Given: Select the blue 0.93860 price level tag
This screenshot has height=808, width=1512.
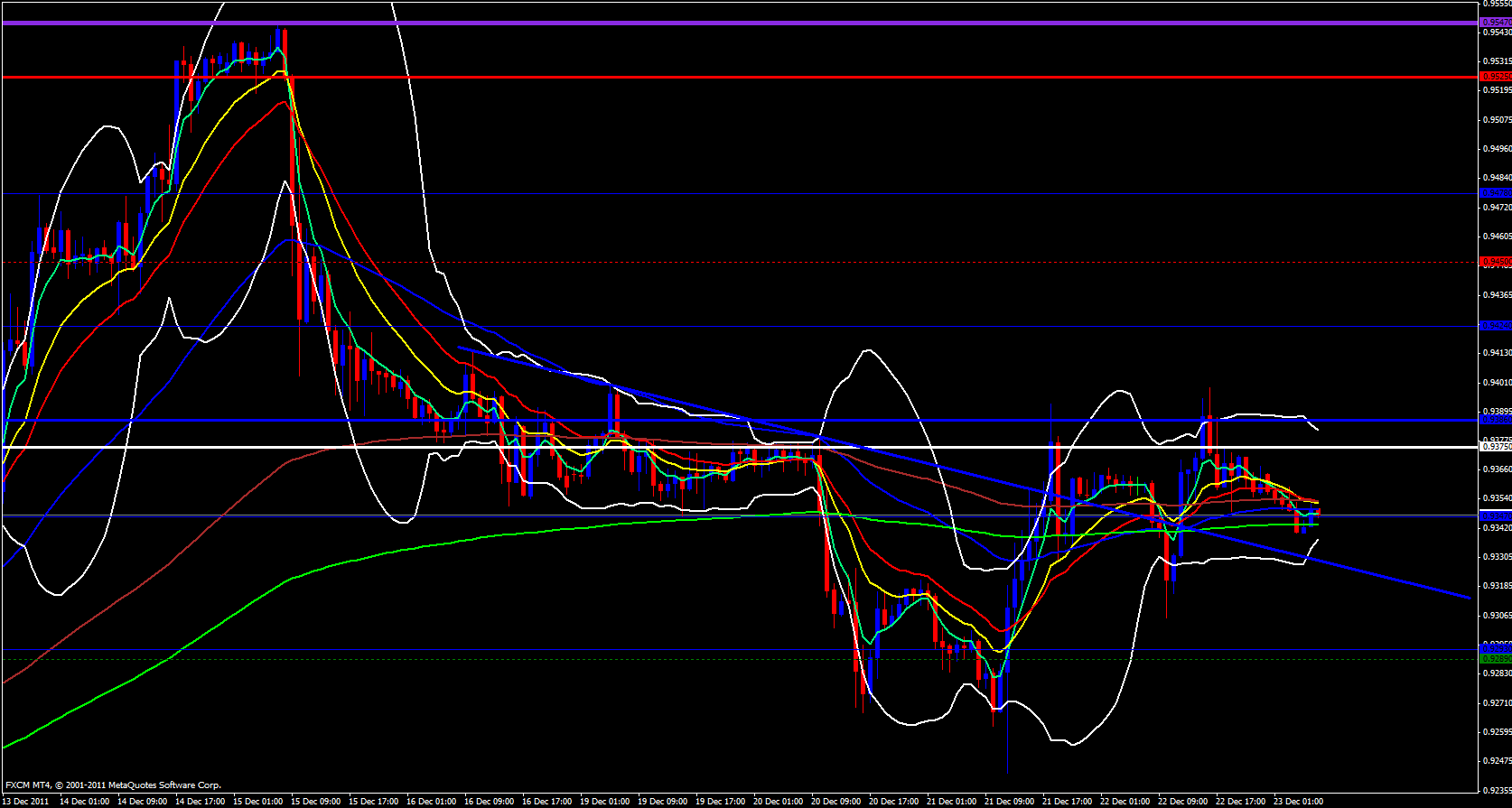Looking at the screenshot, I should tap(1496, 420).
